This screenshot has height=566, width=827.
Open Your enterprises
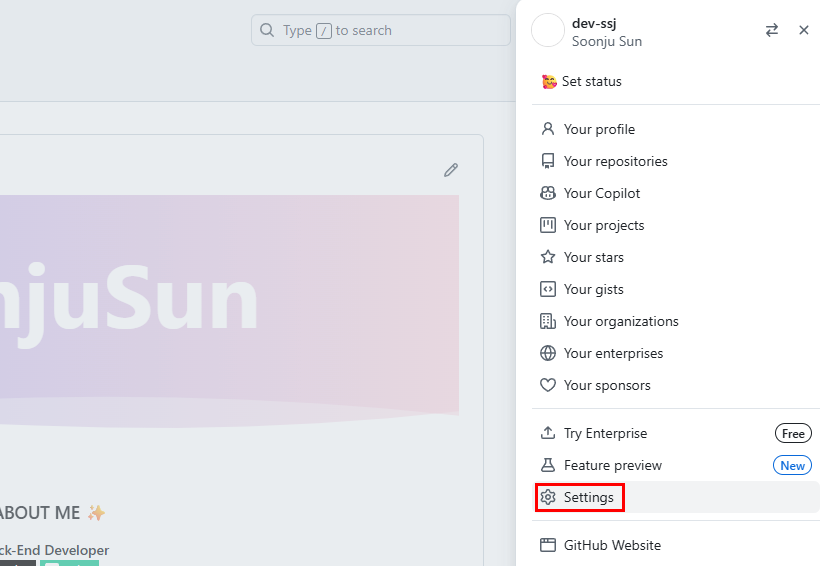676,353
